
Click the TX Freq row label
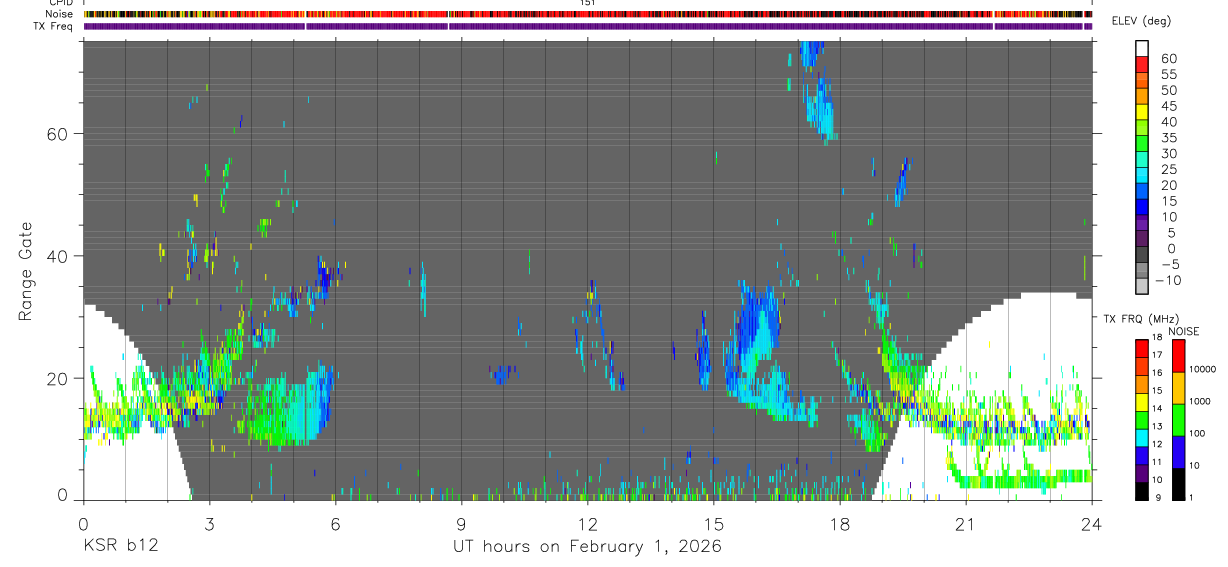(53, 26)
